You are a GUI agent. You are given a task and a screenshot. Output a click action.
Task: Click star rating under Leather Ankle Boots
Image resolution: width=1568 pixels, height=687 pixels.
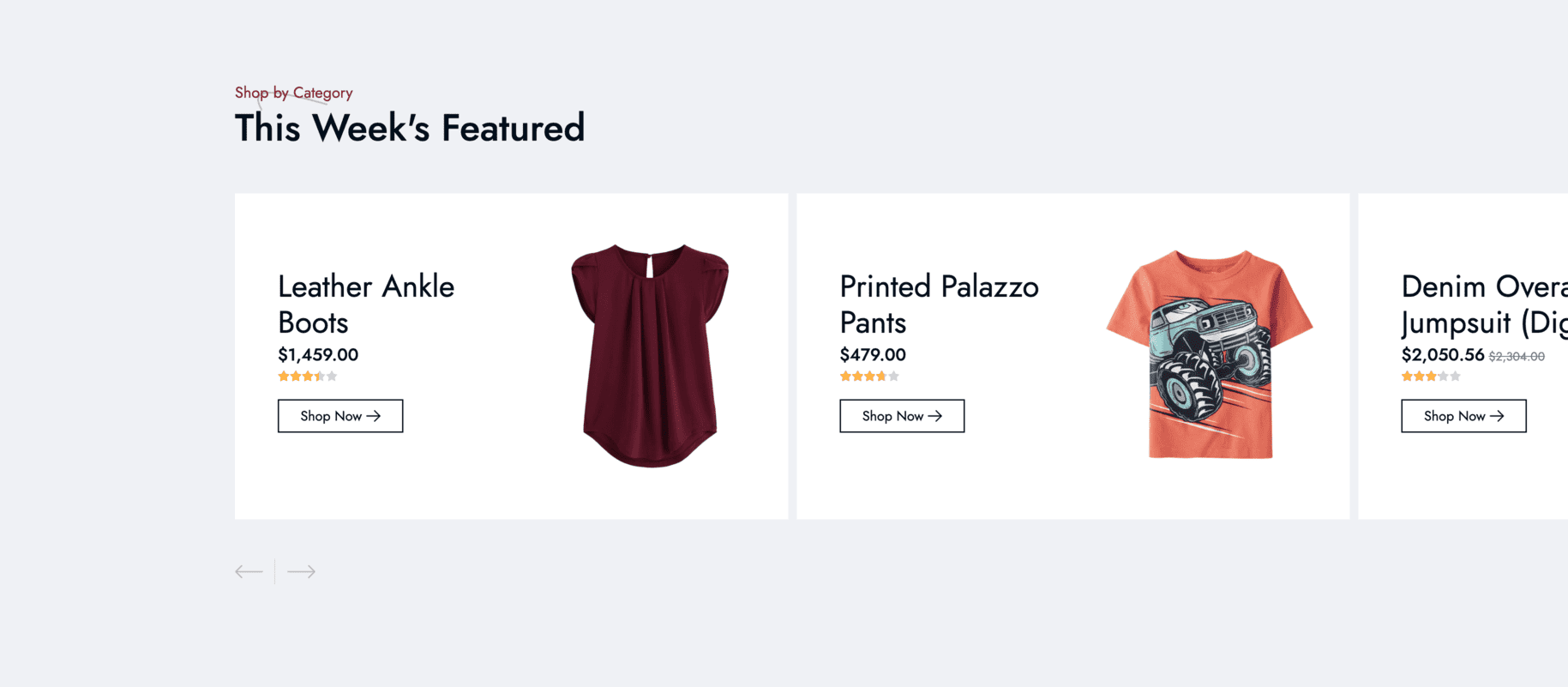307,377
